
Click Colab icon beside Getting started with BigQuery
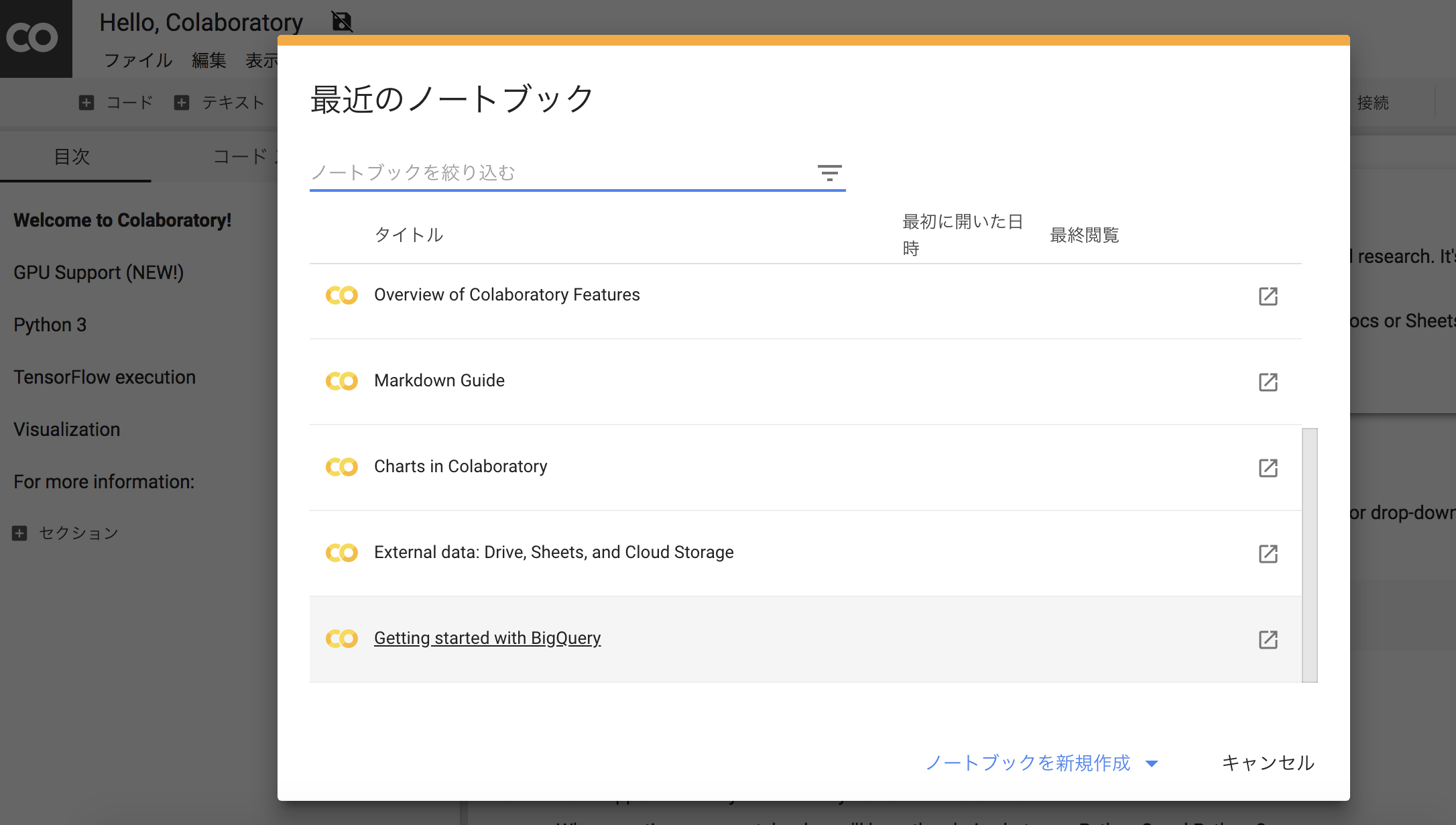click(342, 639)
